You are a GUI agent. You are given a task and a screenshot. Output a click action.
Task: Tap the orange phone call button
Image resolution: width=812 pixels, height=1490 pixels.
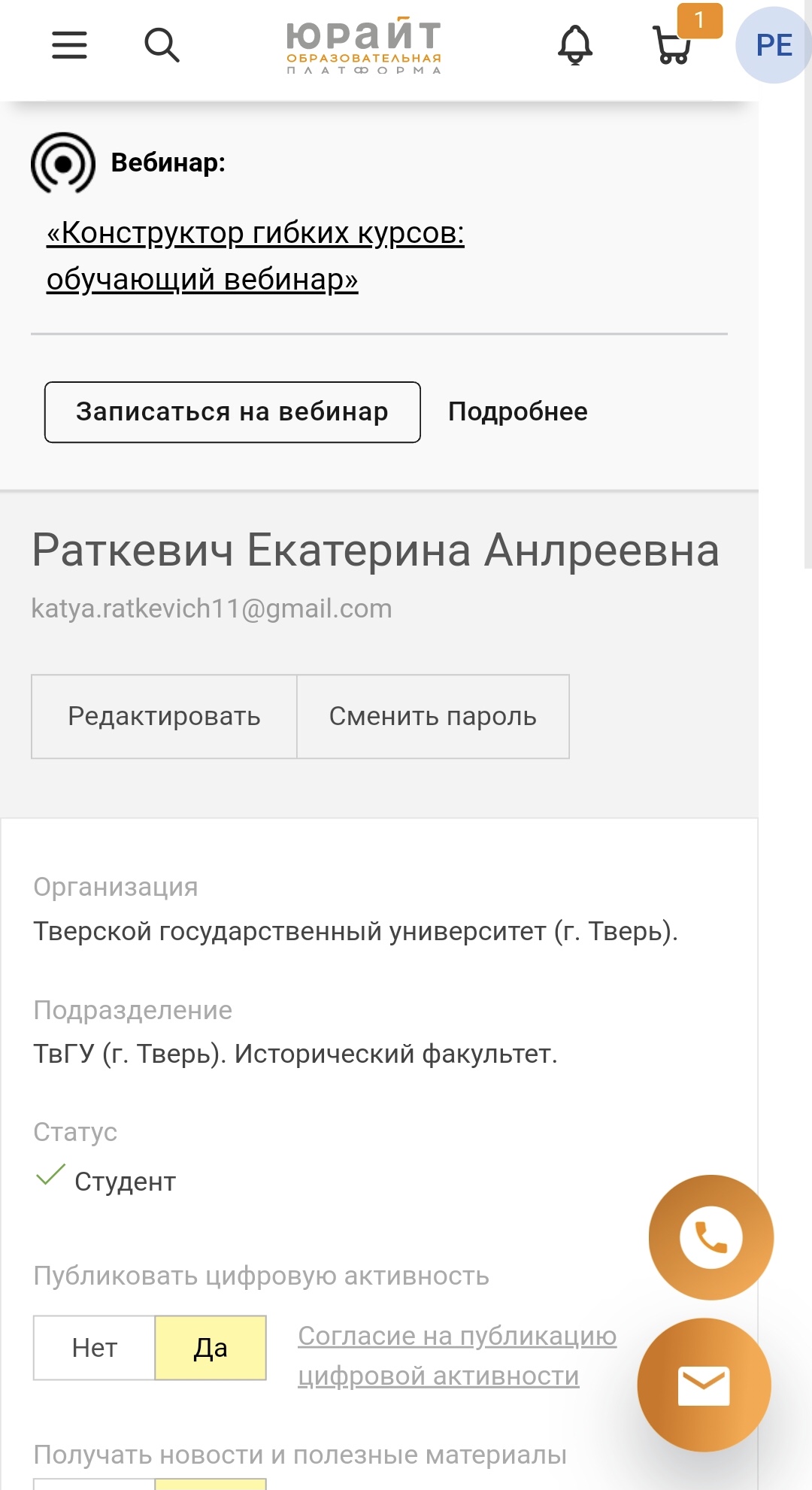tap(710, 1237)
